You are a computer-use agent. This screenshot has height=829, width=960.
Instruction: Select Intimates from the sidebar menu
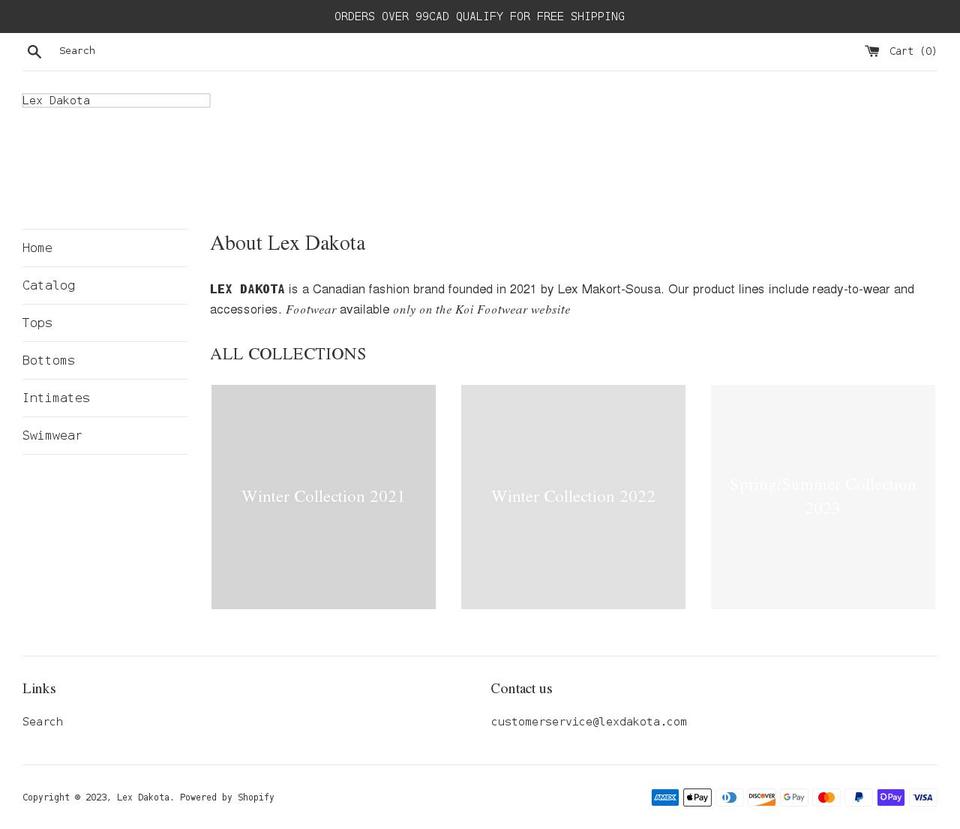pyautogui.click(x=56, y=397)
